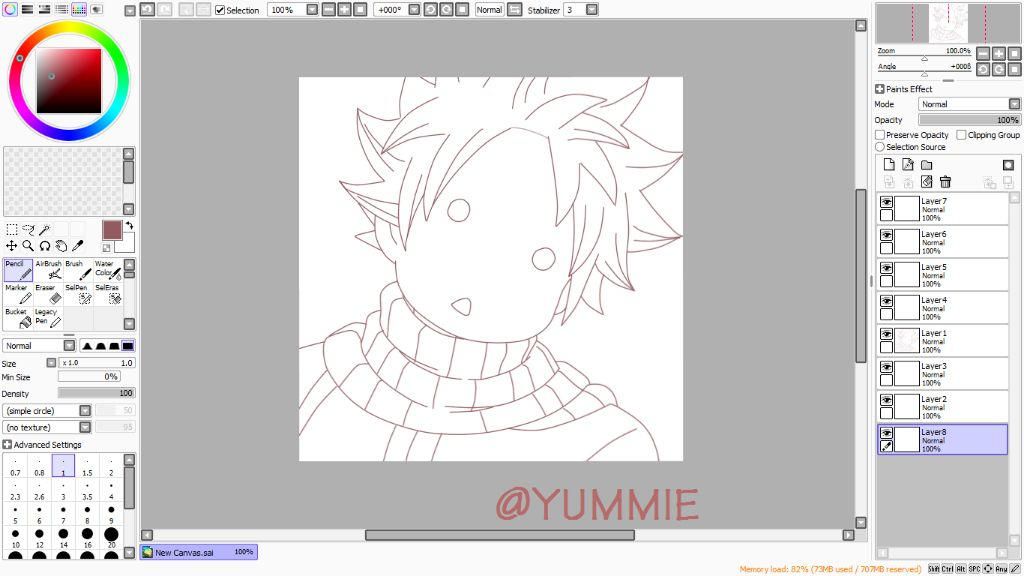Select the Hand pan tool

(61, 246)
